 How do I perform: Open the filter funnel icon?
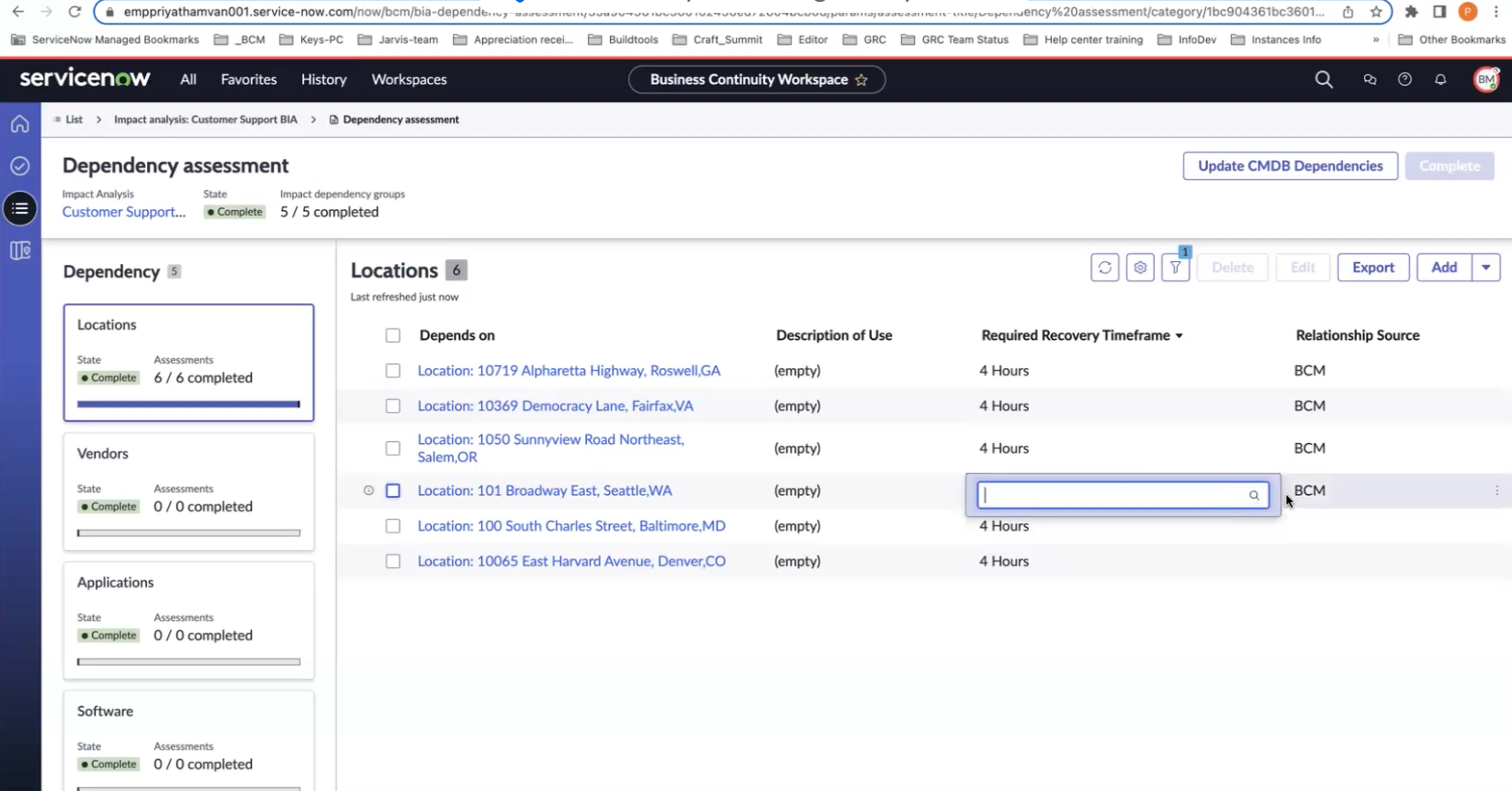click(x=1176, y=268)
